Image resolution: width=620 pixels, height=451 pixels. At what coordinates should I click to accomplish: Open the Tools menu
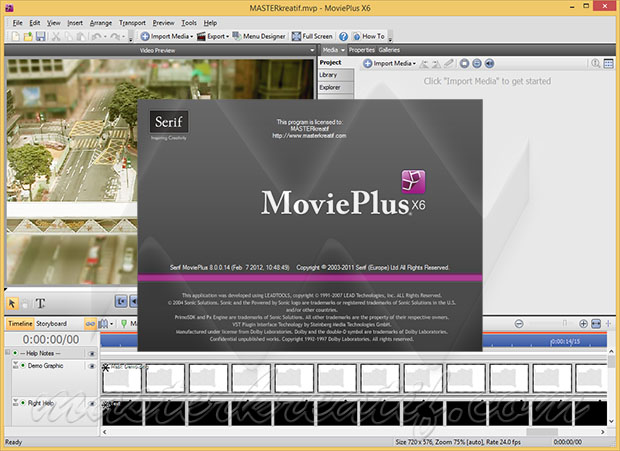click(189, 23)
